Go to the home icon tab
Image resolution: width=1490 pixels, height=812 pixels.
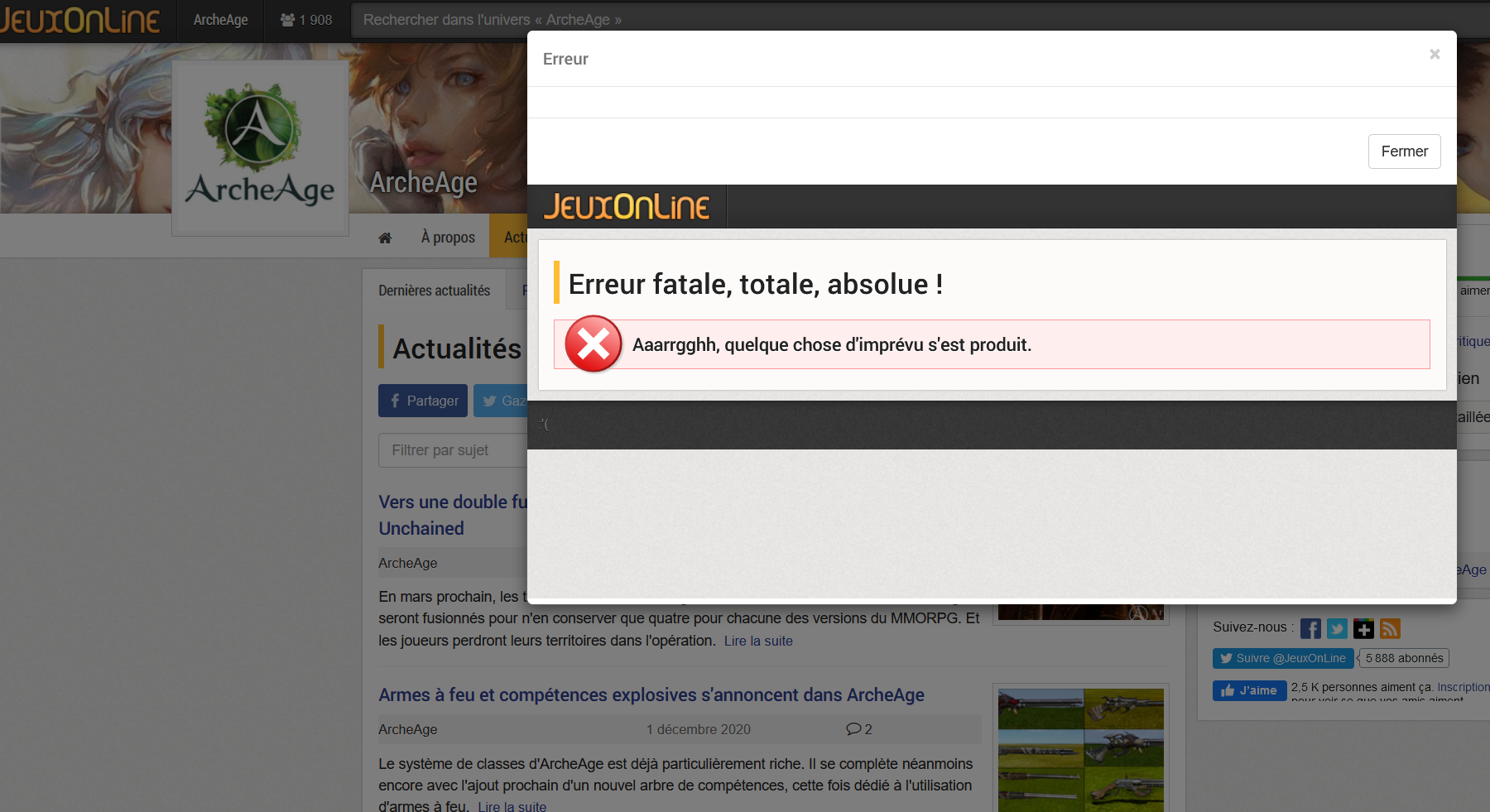pyautogui.click(x=385, y=238)
